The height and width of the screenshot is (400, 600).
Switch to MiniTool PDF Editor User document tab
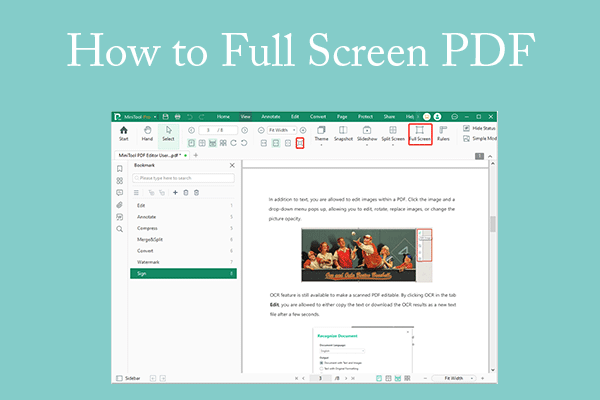[152, 155]
